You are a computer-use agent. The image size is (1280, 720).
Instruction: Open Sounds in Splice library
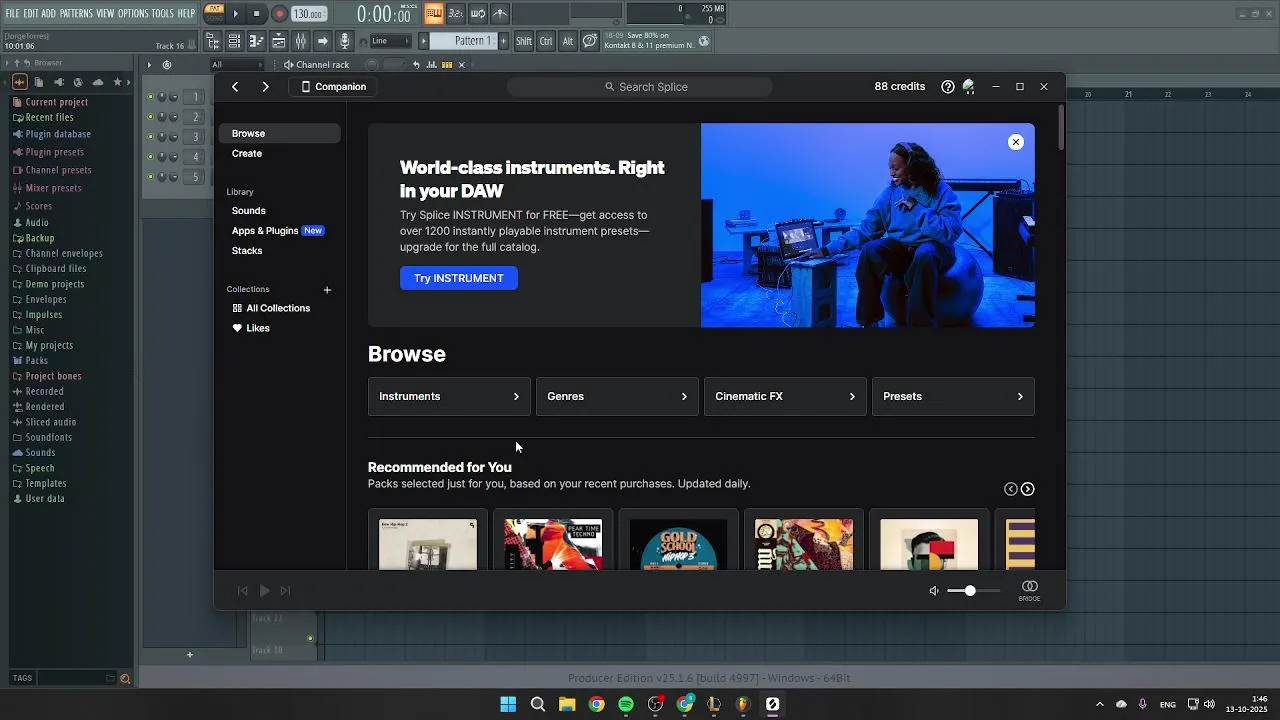(249, 211)
